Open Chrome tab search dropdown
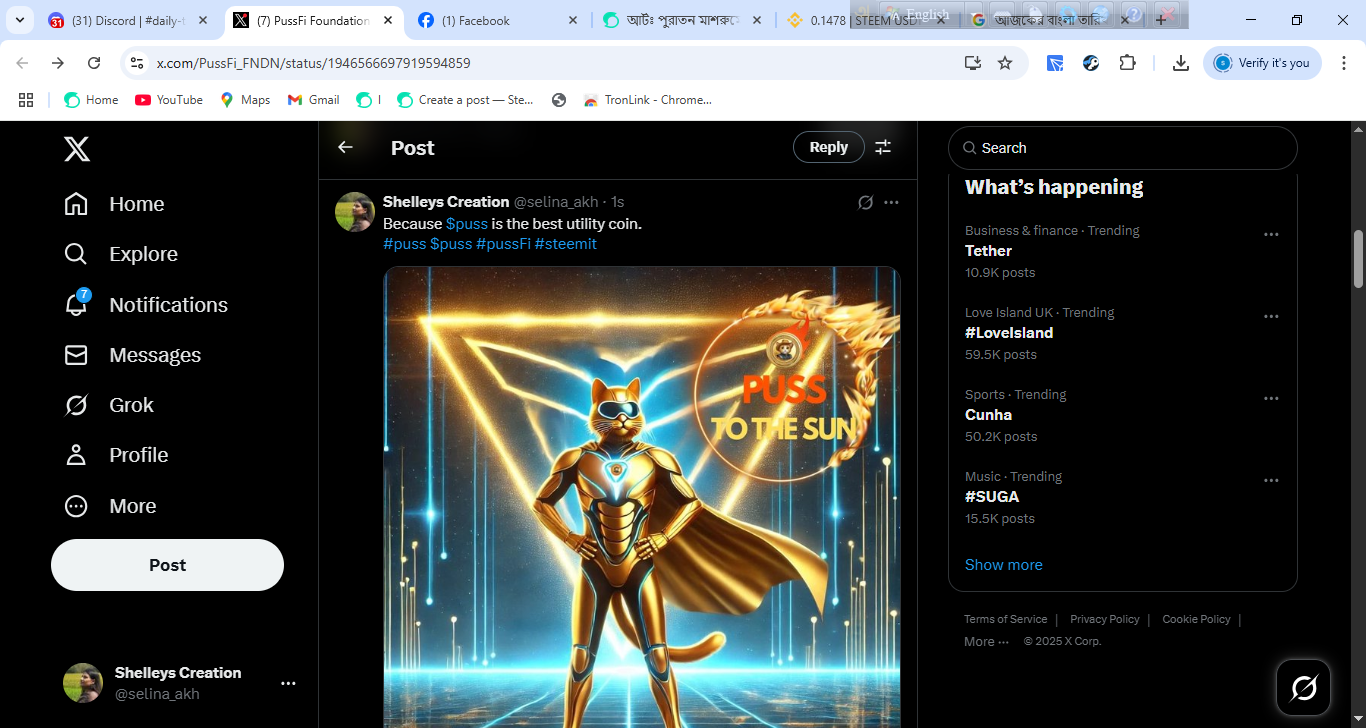Image resolution: width=1366 pixels, height=728 pixels. coord(19,20)
